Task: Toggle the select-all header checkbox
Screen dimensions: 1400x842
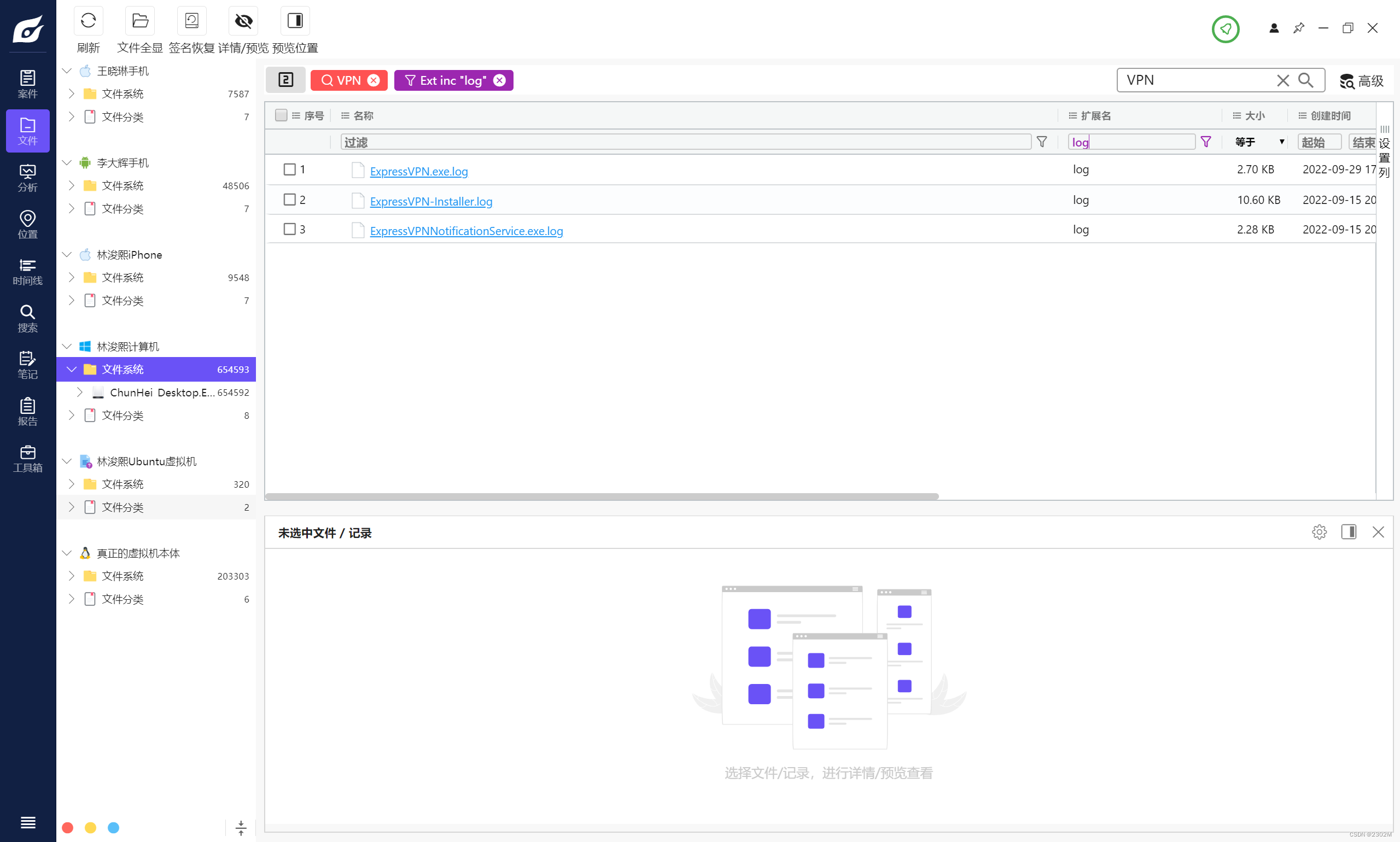Action: point(281,116)
